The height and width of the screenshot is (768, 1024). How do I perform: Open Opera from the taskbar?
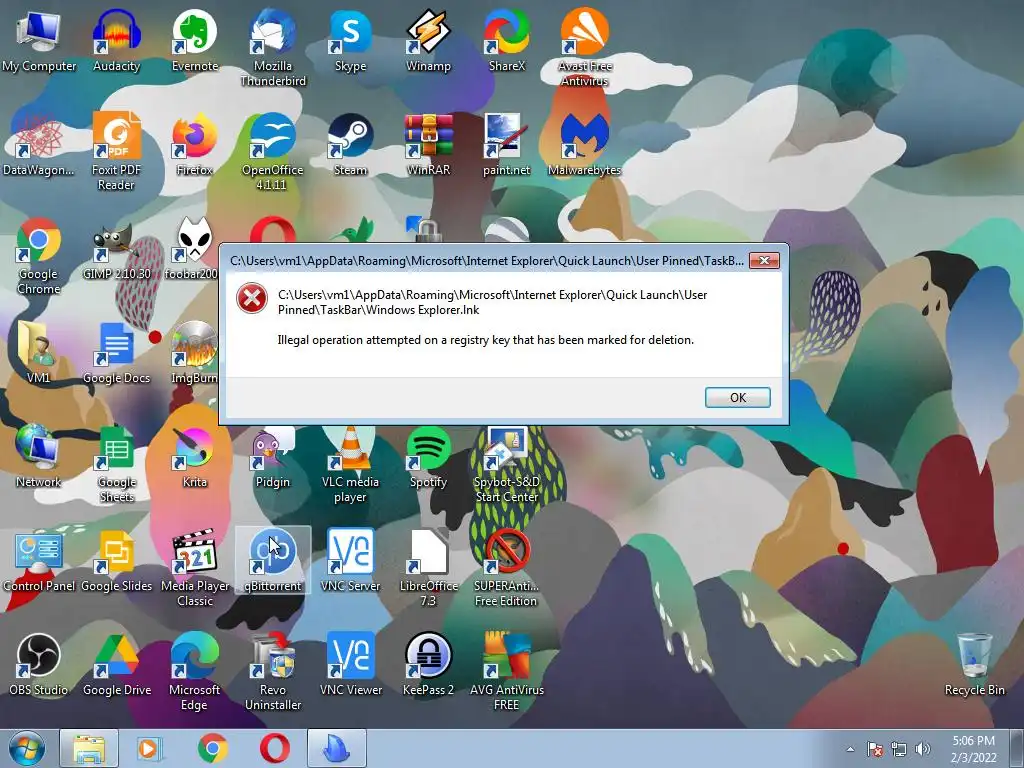pyautogui.click(x=275, y=748)
